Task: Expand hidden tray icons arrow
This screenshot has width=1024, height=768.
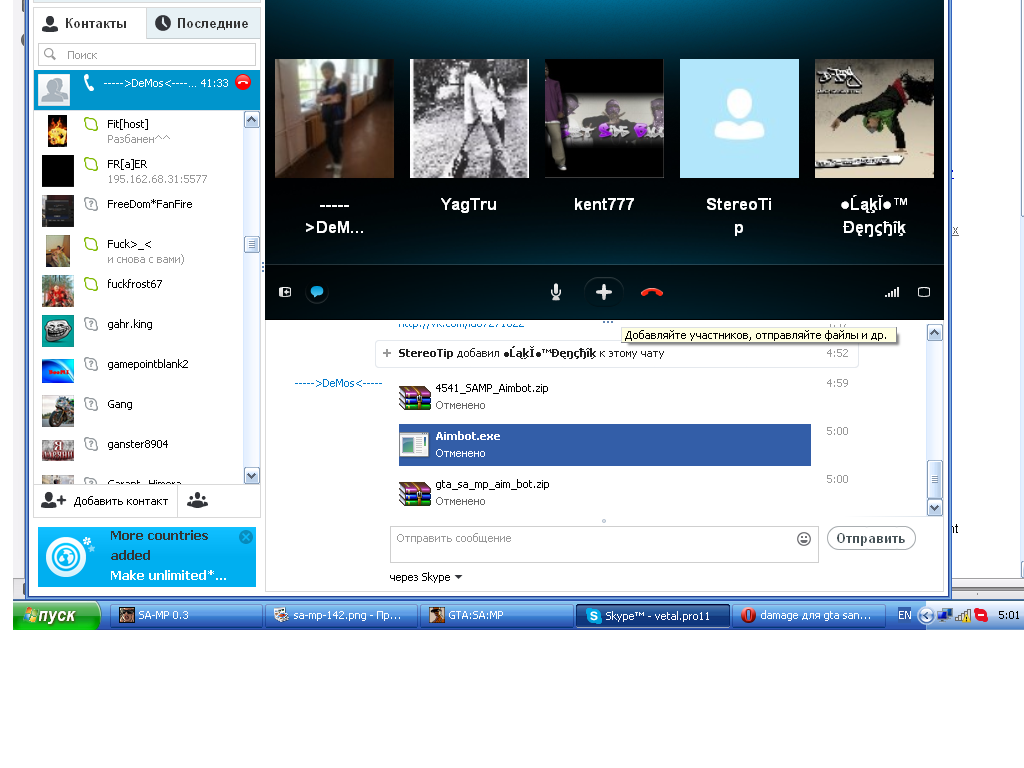Action: pyautogui.click(x=925, y=615)
